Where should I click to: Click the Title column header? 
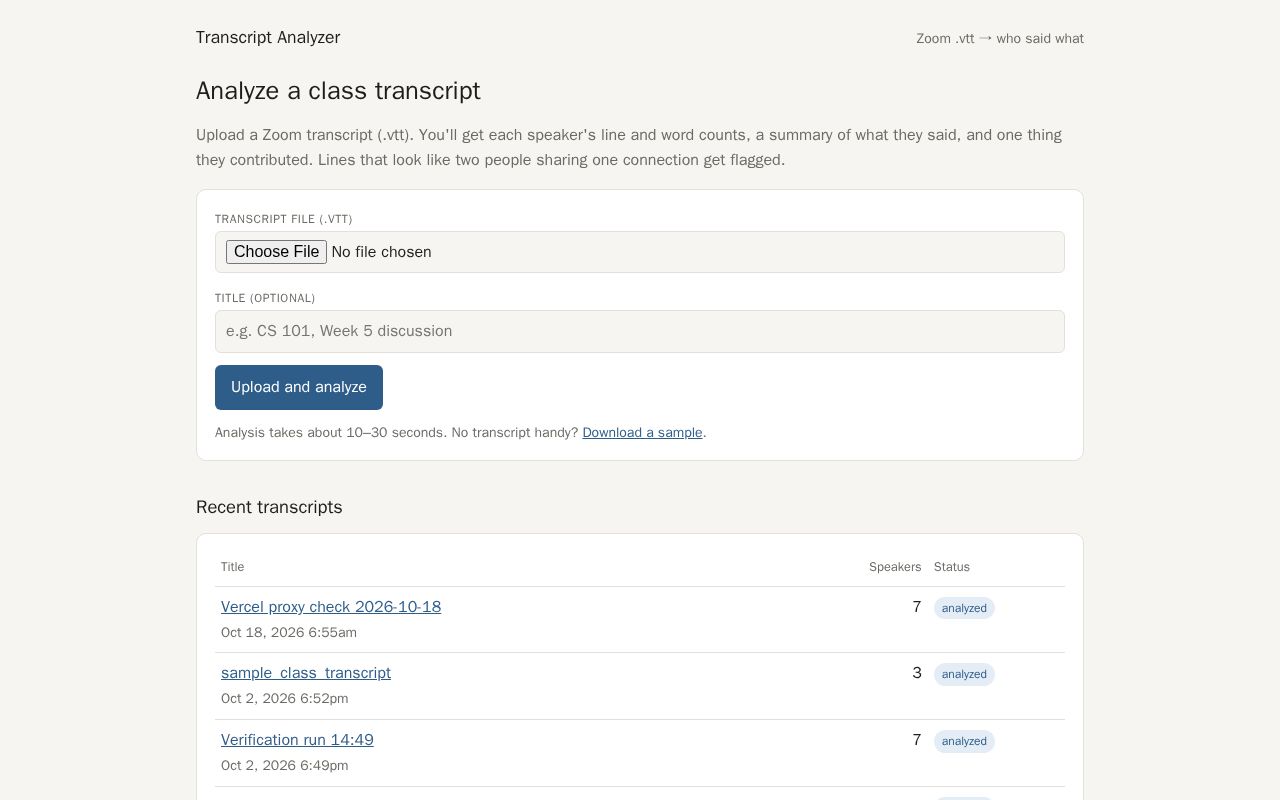(x=232, y=567)
